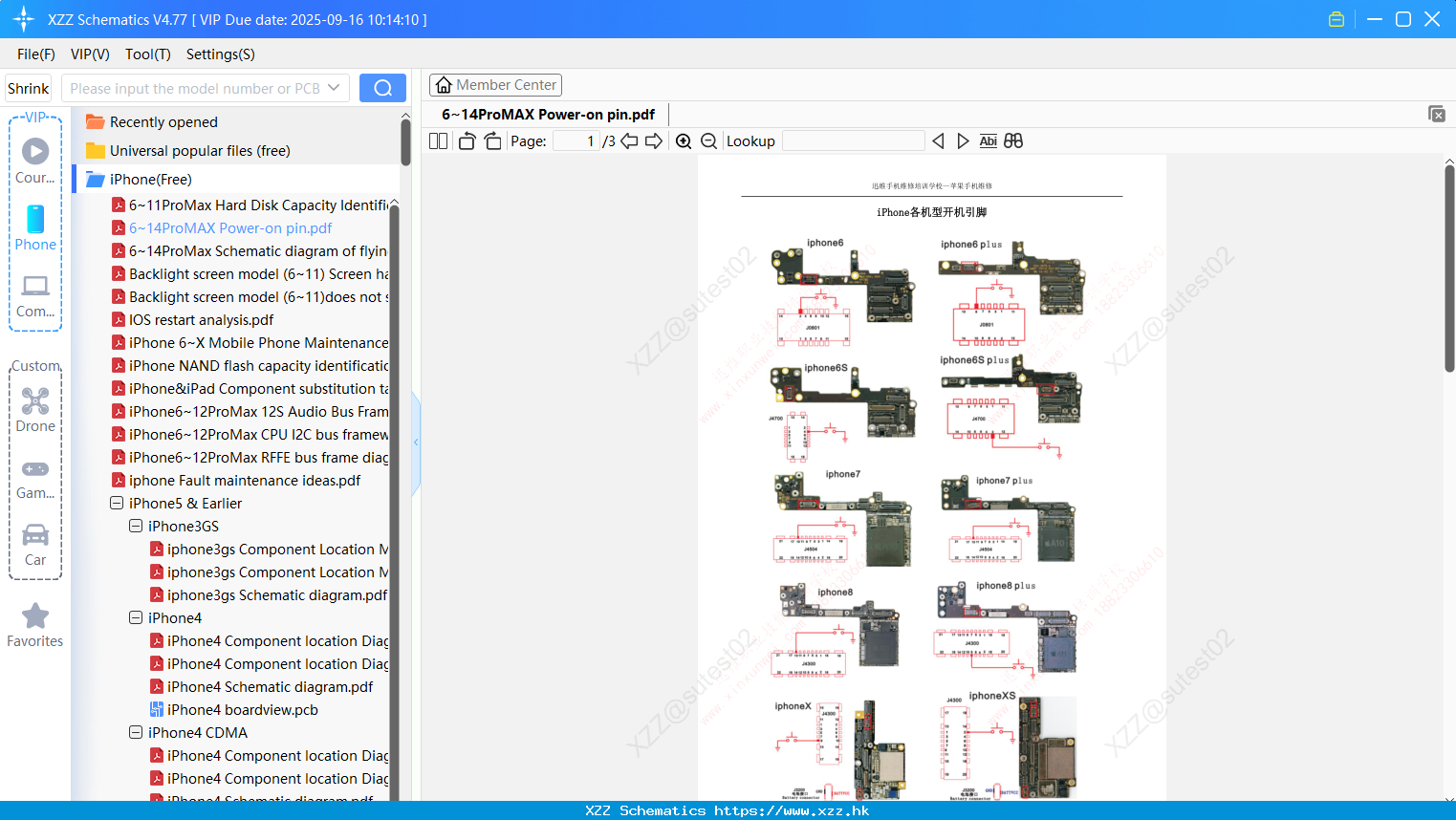The height and width of the screenshot is (820, 1456).
Task: Go to the previous page arrow
Action: (x=629, y=140)
